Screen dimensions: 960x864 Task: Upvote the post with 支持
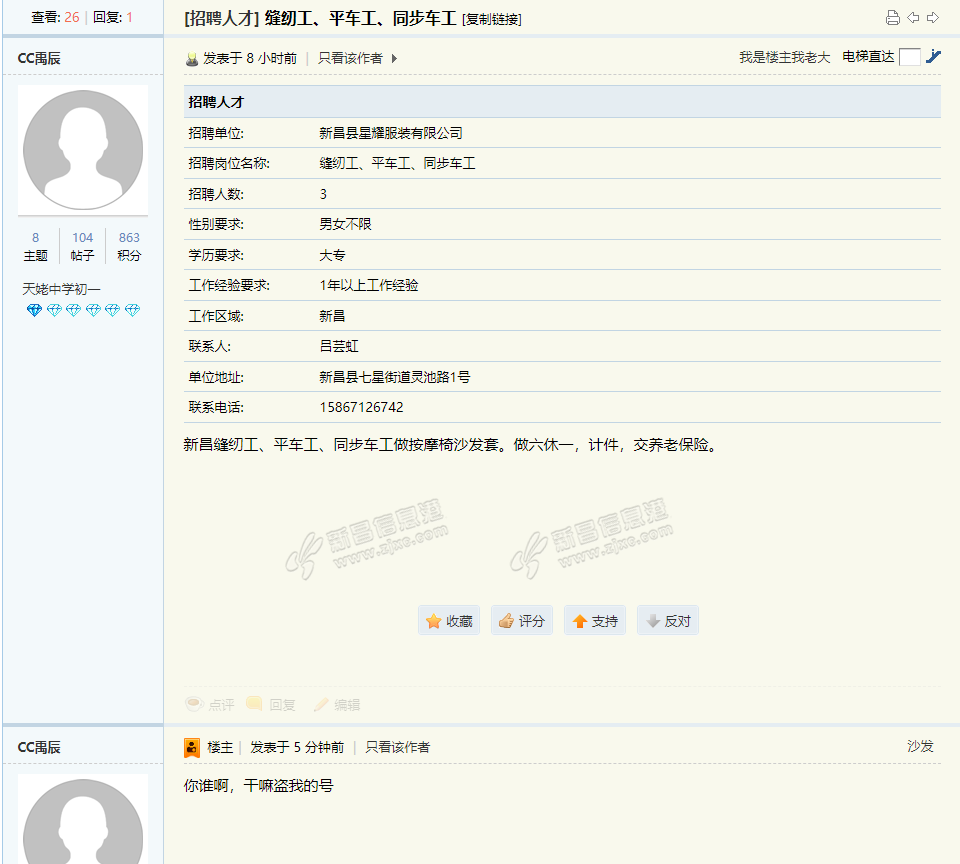[x=595, y=621]
